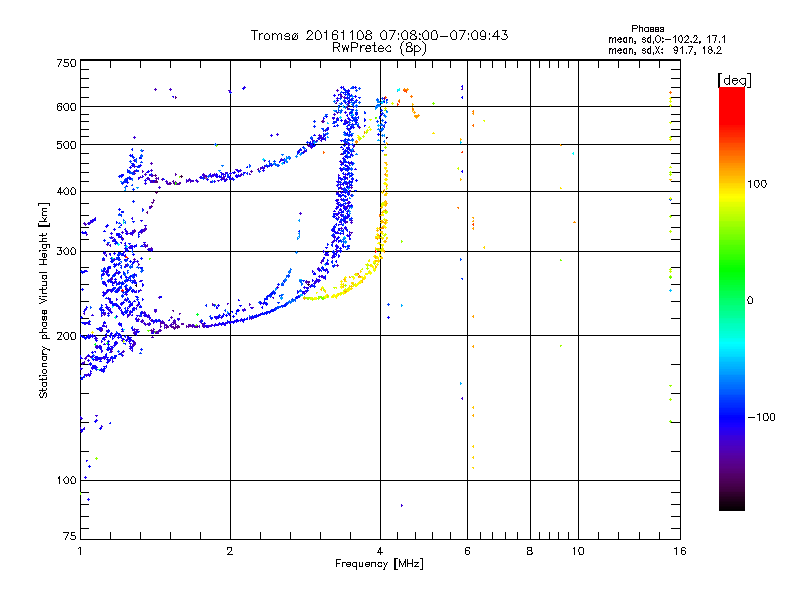
Task: Click the y-axis tick label "100"
Action: tap(66, 481)
